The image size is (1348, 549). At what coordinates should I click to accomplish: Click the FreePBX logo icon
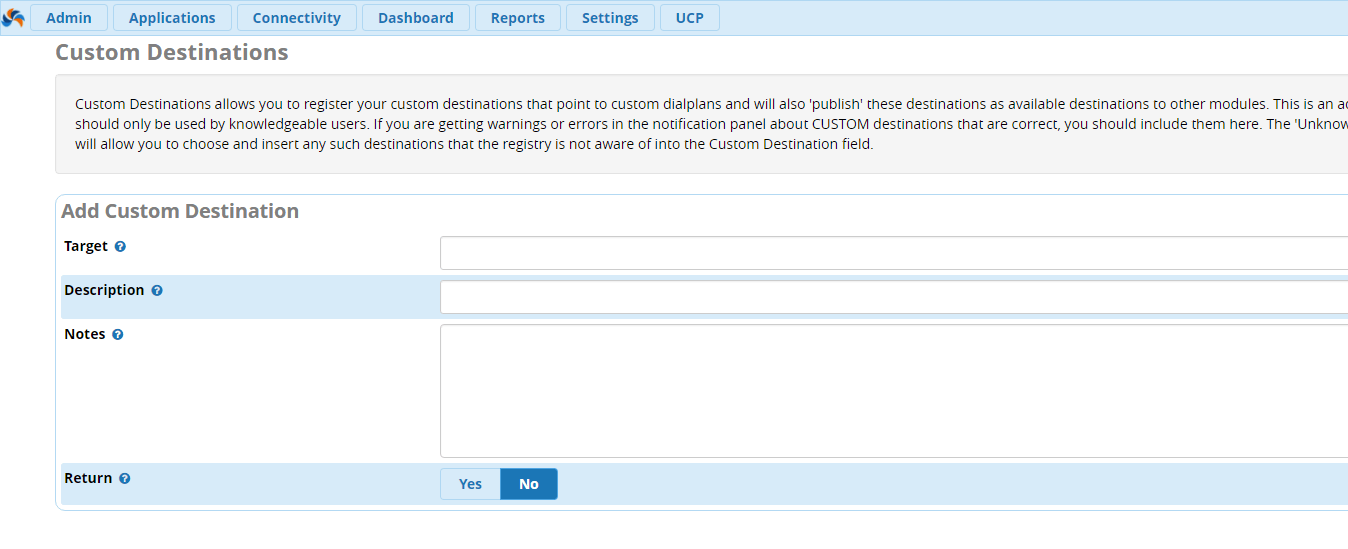[13, 18]
